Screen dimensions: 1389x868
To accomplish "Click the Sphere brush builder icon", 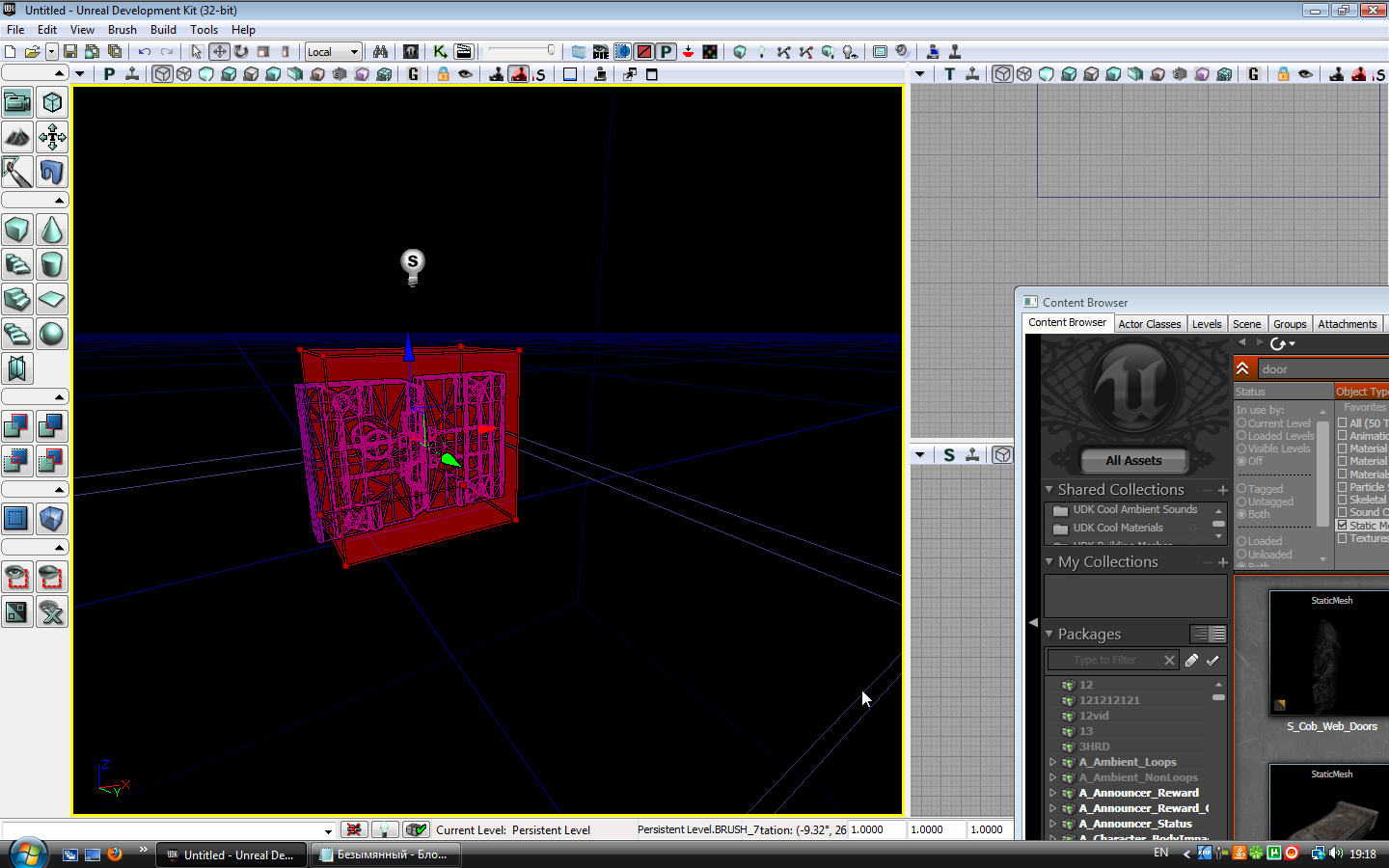I will [x=52, y=334].
